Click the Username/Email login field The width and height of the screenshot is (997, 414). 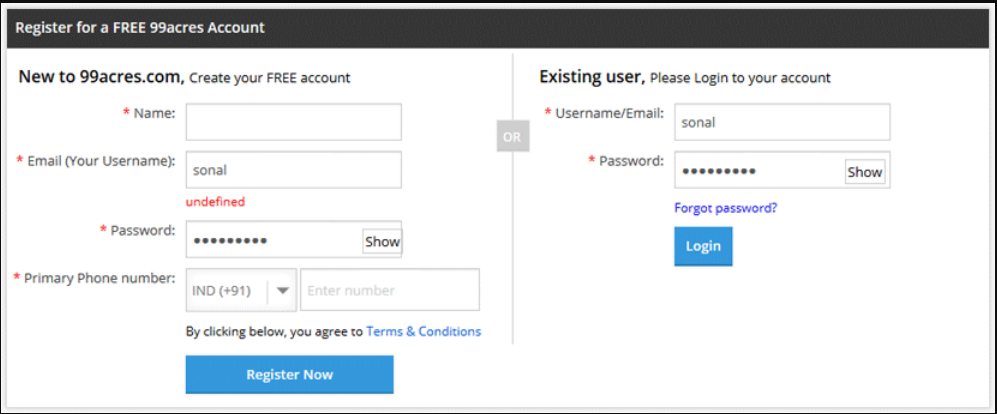coord(782,123)
